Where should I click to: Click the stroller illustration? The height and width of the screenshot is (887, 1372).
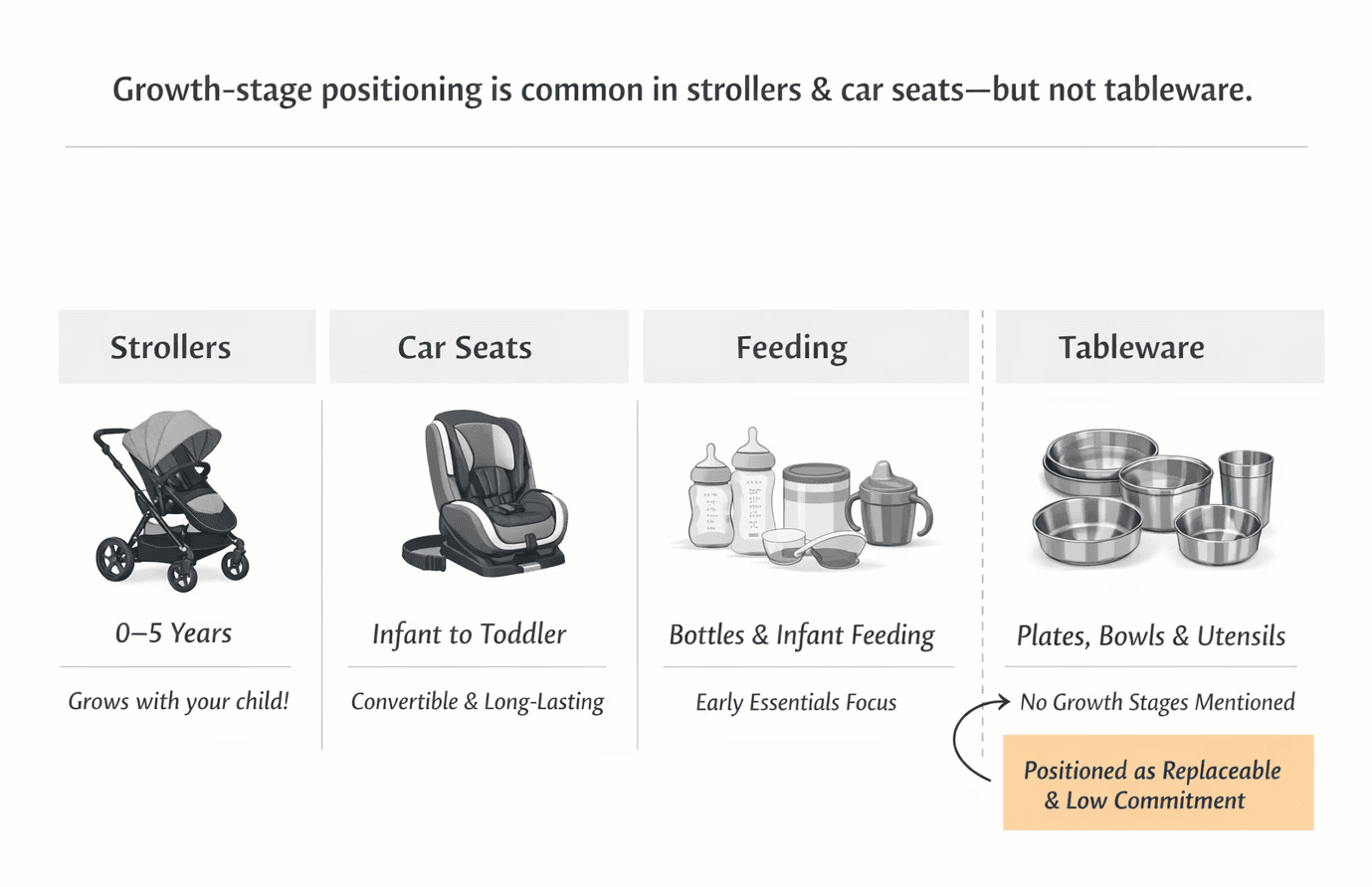click(171, 499)
